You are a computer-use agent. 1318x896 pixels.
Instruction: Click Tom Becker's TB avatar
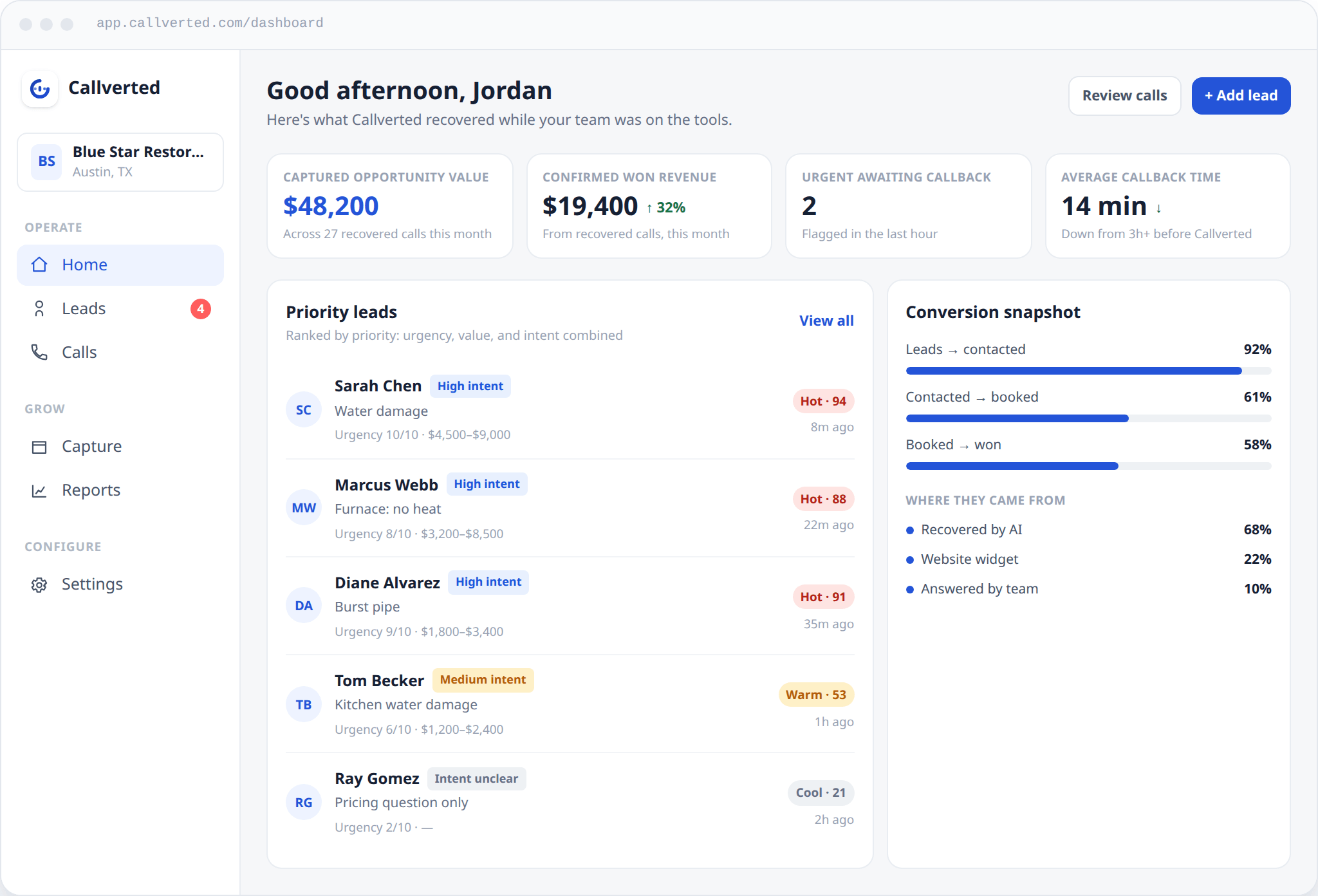(x=304, y=705)
